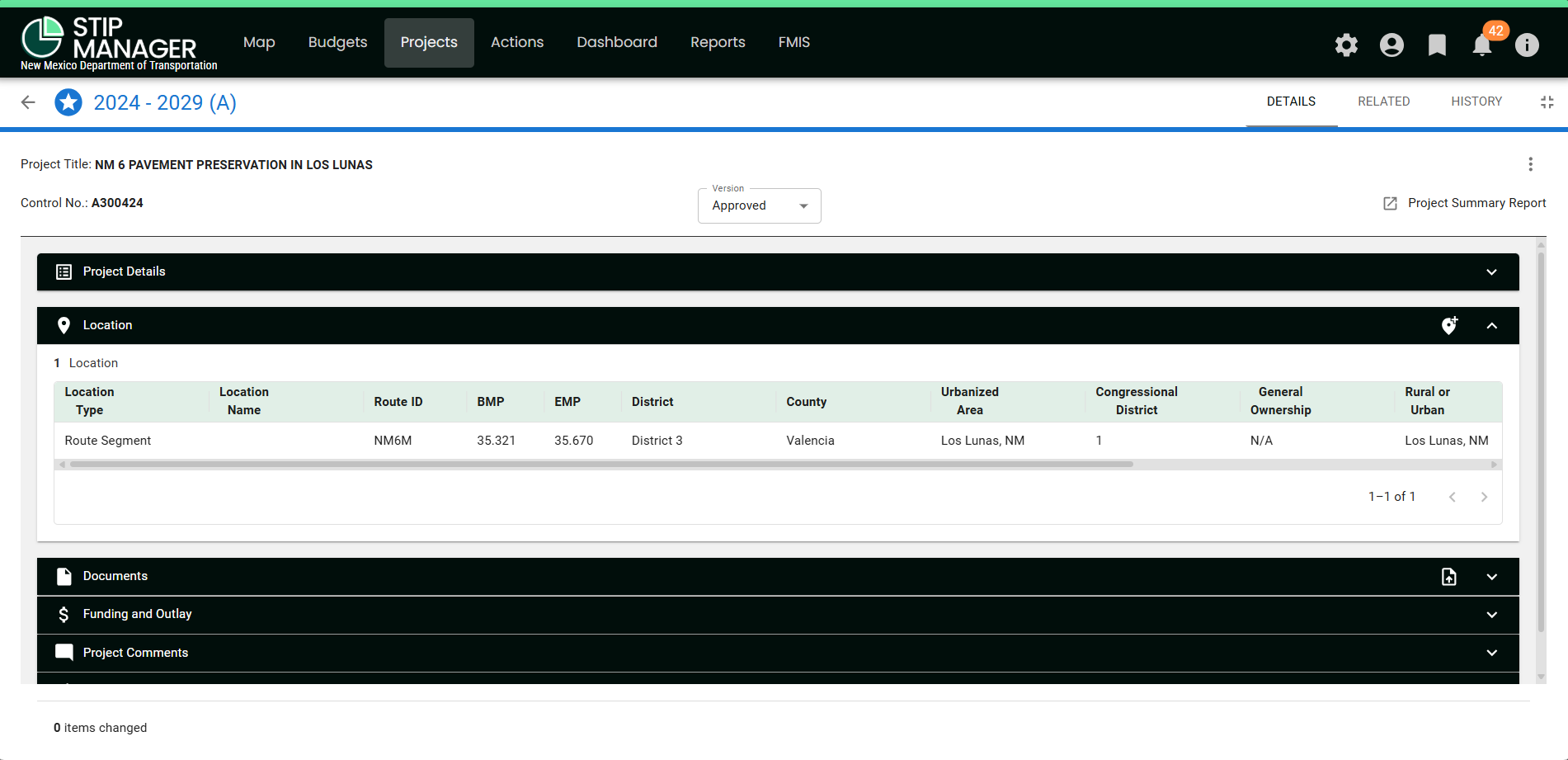
Task: Click the vertical scrollbar of details panel
Action: click(x=1540, y=441)
